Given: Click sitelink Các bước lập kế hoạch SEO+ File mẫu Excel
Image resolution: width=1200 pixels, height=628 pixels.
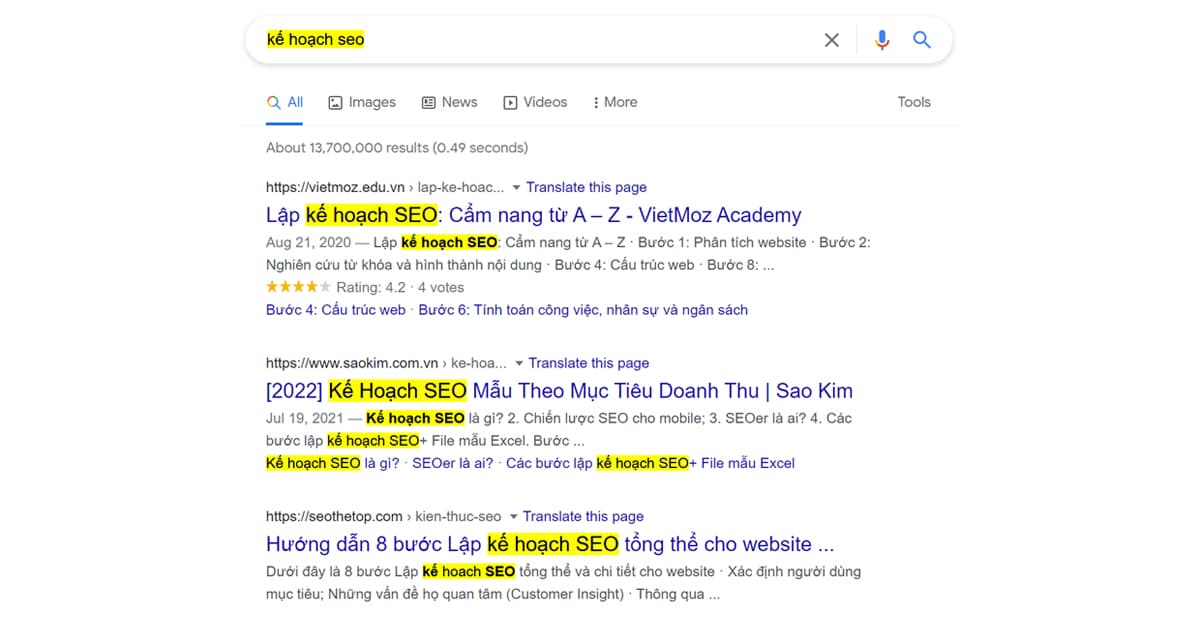Looking at the screenshot, I should (650, 463).
